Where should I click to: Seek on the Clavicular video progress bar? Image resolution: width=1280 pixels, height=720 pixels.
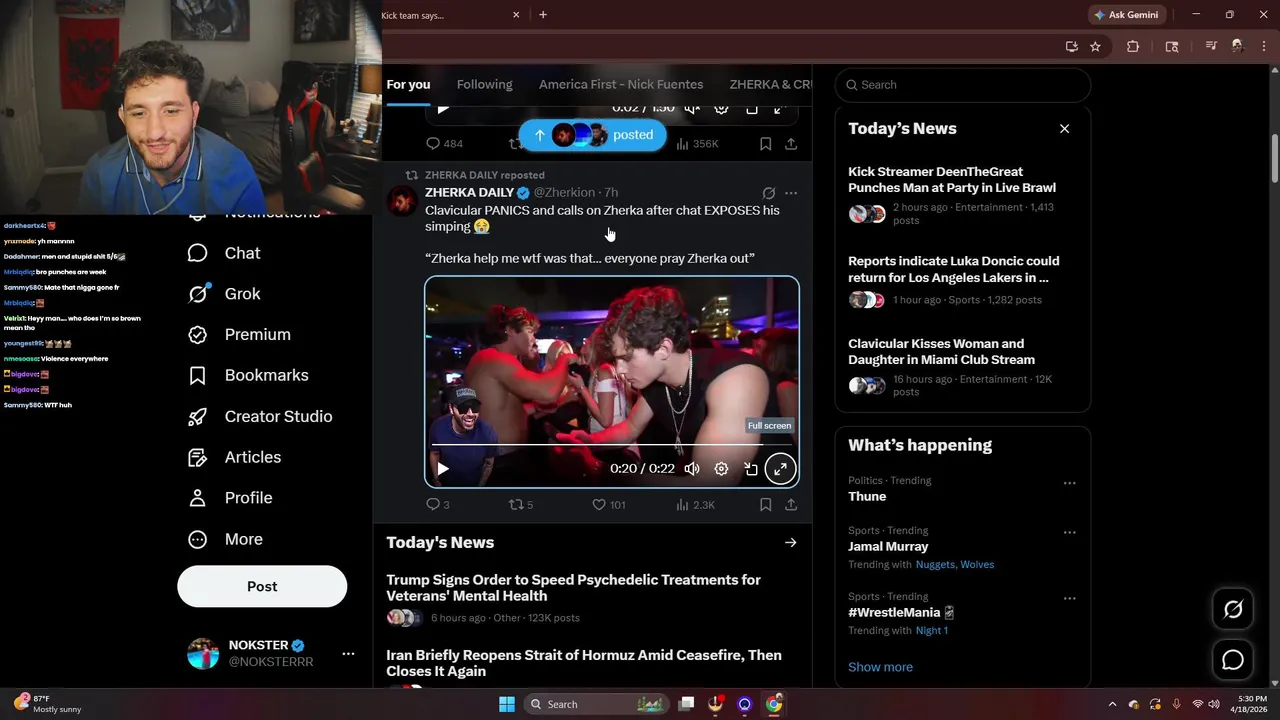[x=611, y=444]
